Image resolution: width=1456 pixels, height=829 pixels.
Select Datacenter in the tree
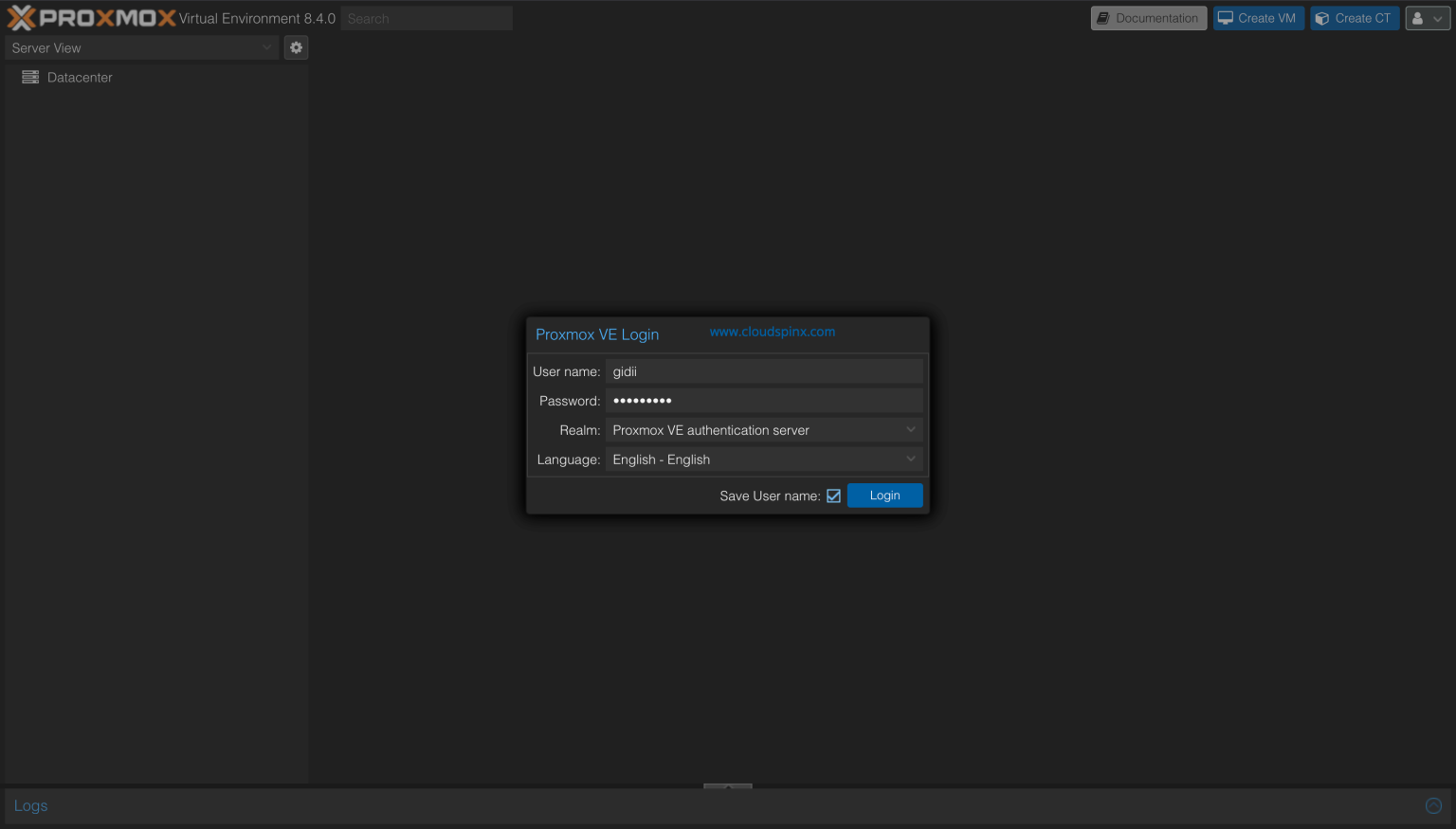[80, 77]
